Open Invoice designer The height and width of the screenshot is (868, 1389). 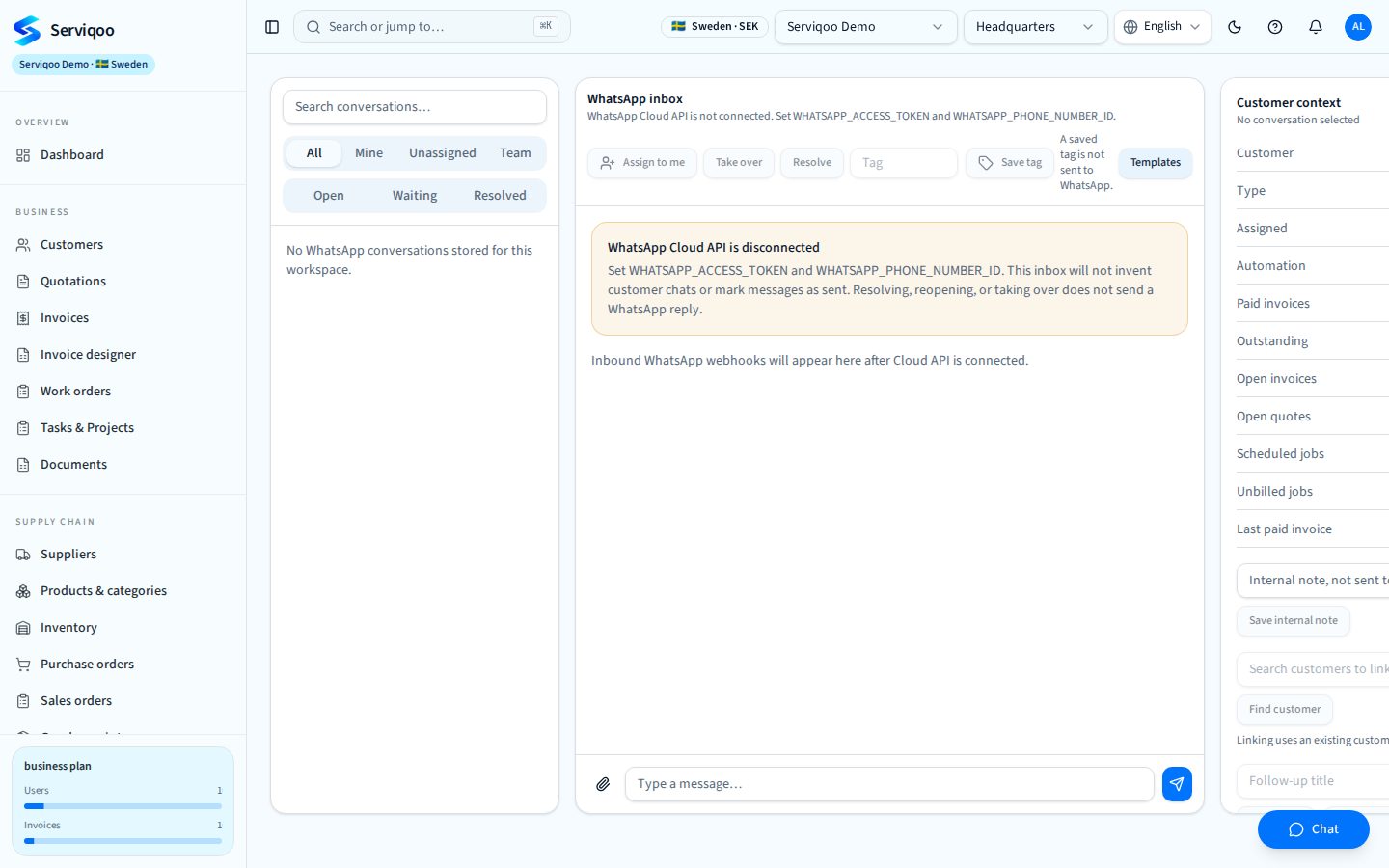pyautogui.click(x=123, y=355)
